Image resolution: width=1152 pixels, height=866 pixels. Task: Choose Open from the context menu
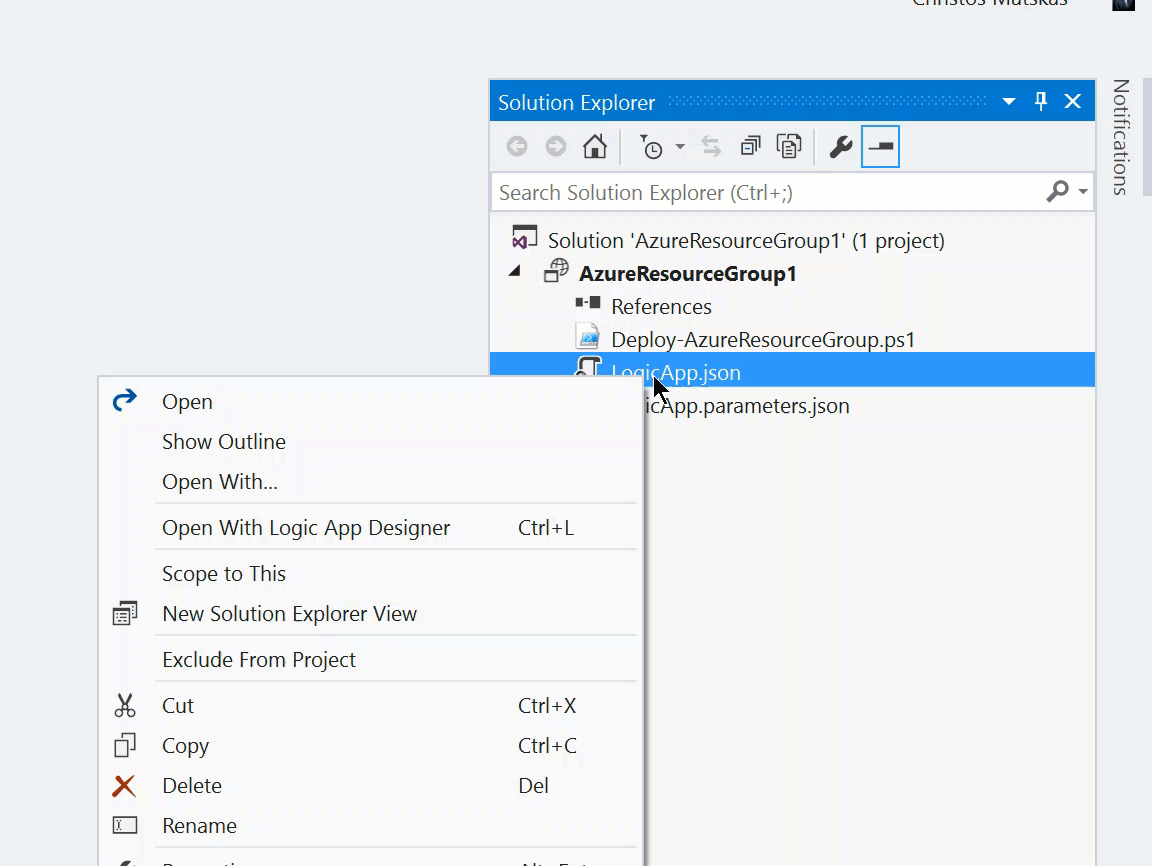tap(371, 402)
